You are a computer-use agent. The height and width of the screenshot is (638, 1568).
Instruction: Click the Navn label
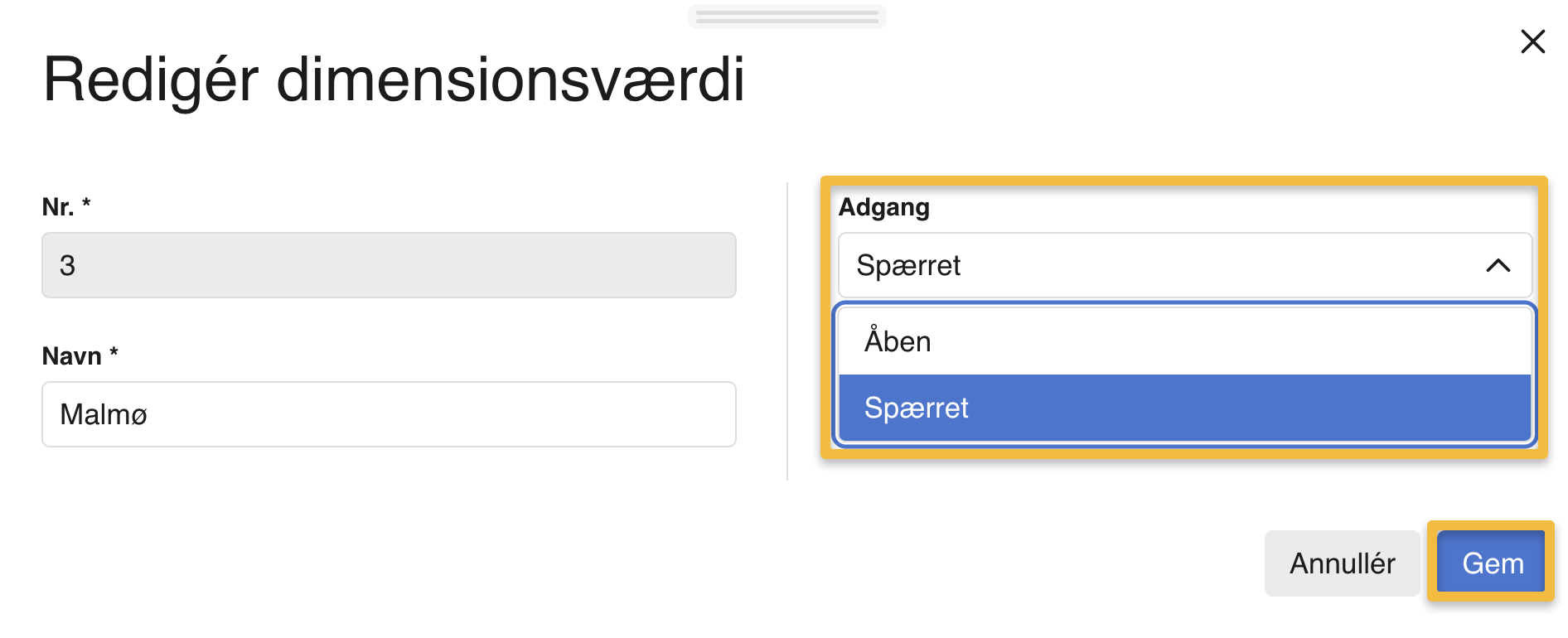pos(72,356)
